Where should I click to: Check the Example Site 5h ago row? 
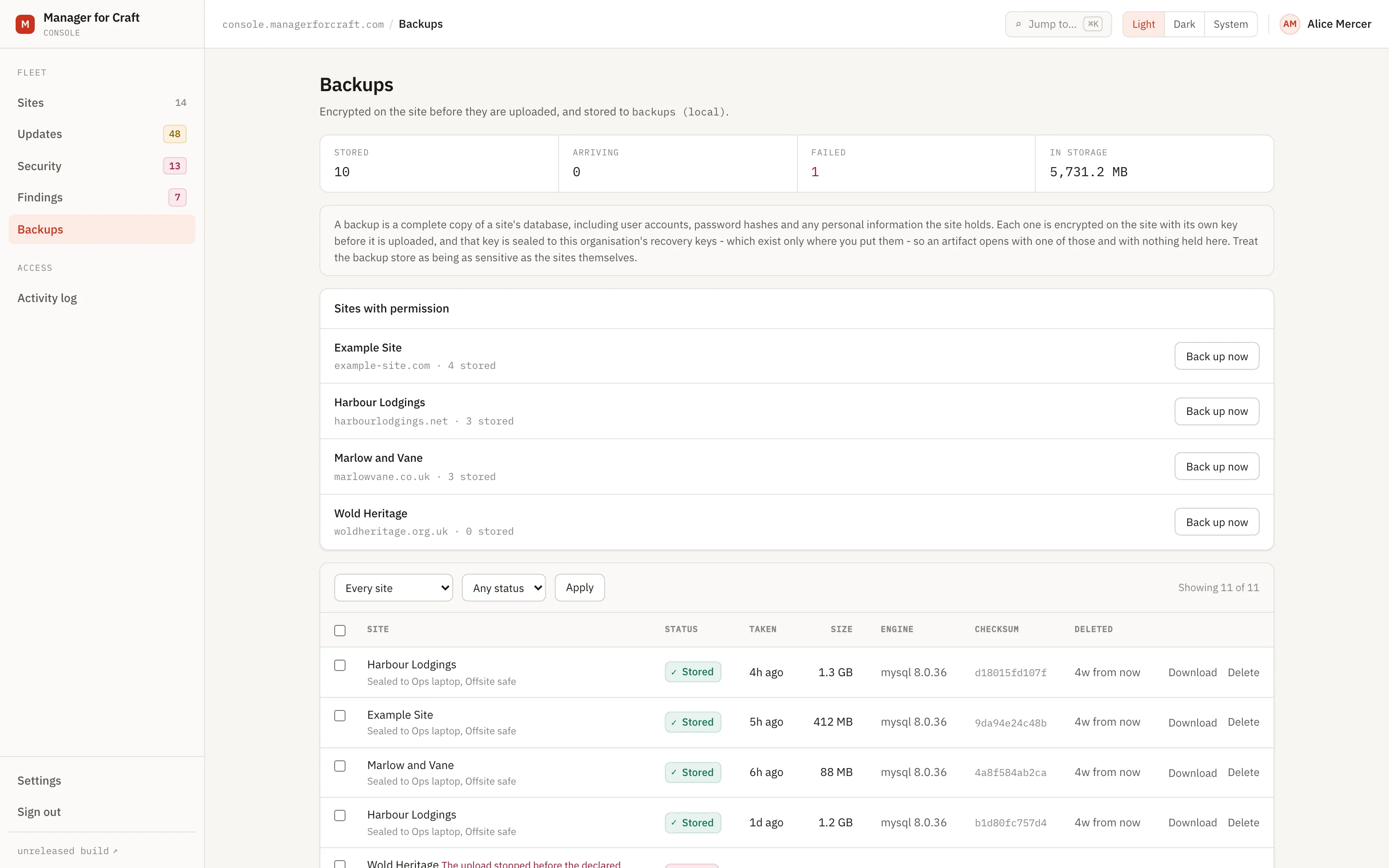click(x=340, y=715)
